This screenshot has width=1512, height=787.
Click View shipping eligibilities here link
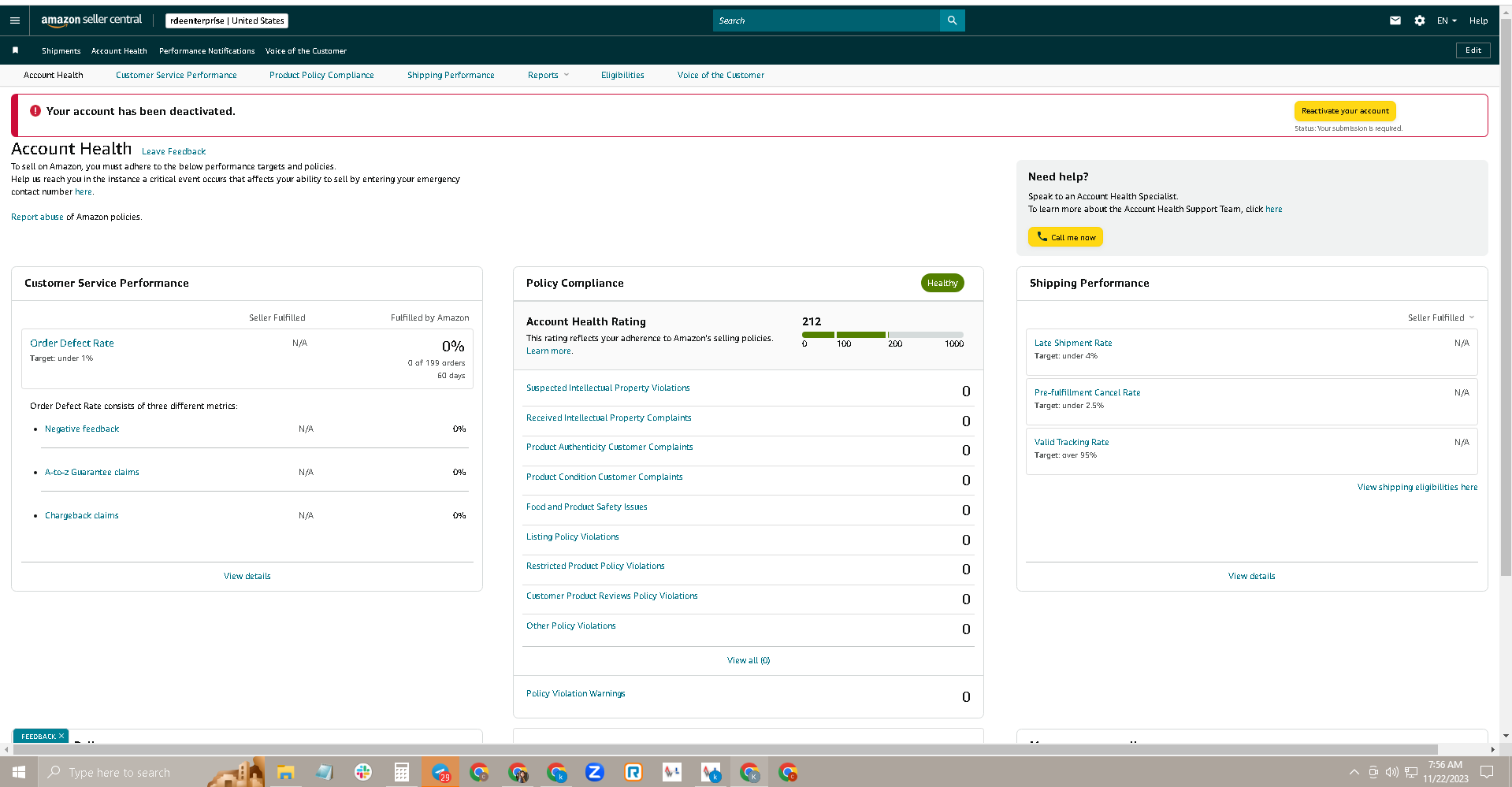click(x=1417, y=487)
